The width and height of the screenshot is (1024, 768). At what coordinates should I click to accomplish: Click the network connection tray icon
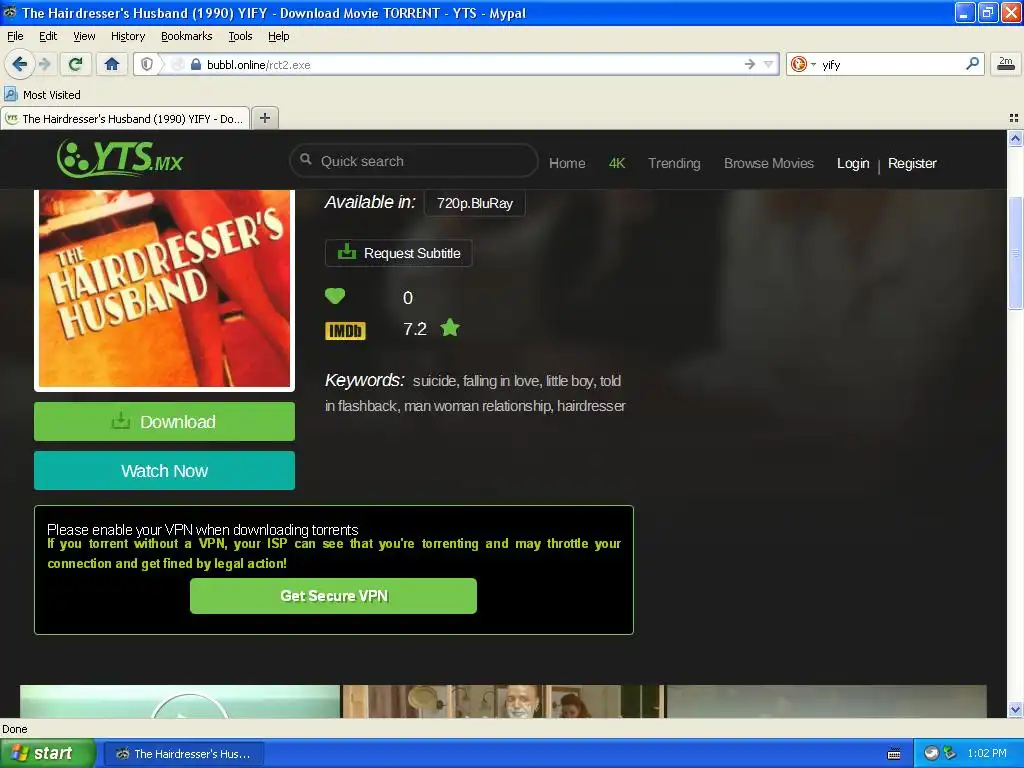[950, 753]
